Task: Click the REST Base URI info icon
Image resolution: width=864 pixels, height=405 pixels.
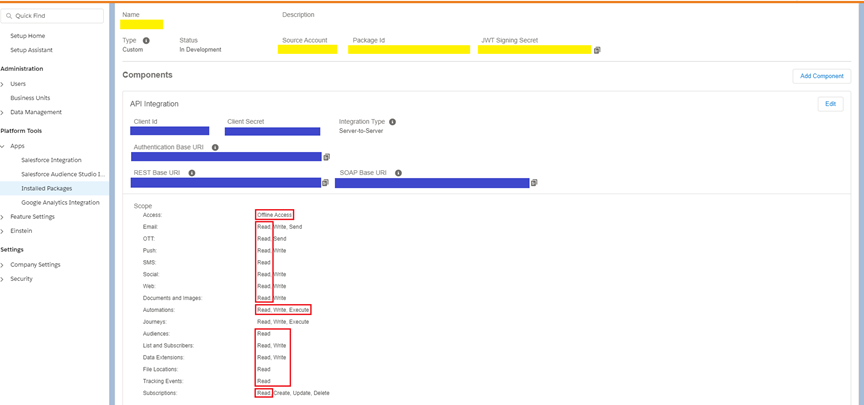Action: [192, 173]
